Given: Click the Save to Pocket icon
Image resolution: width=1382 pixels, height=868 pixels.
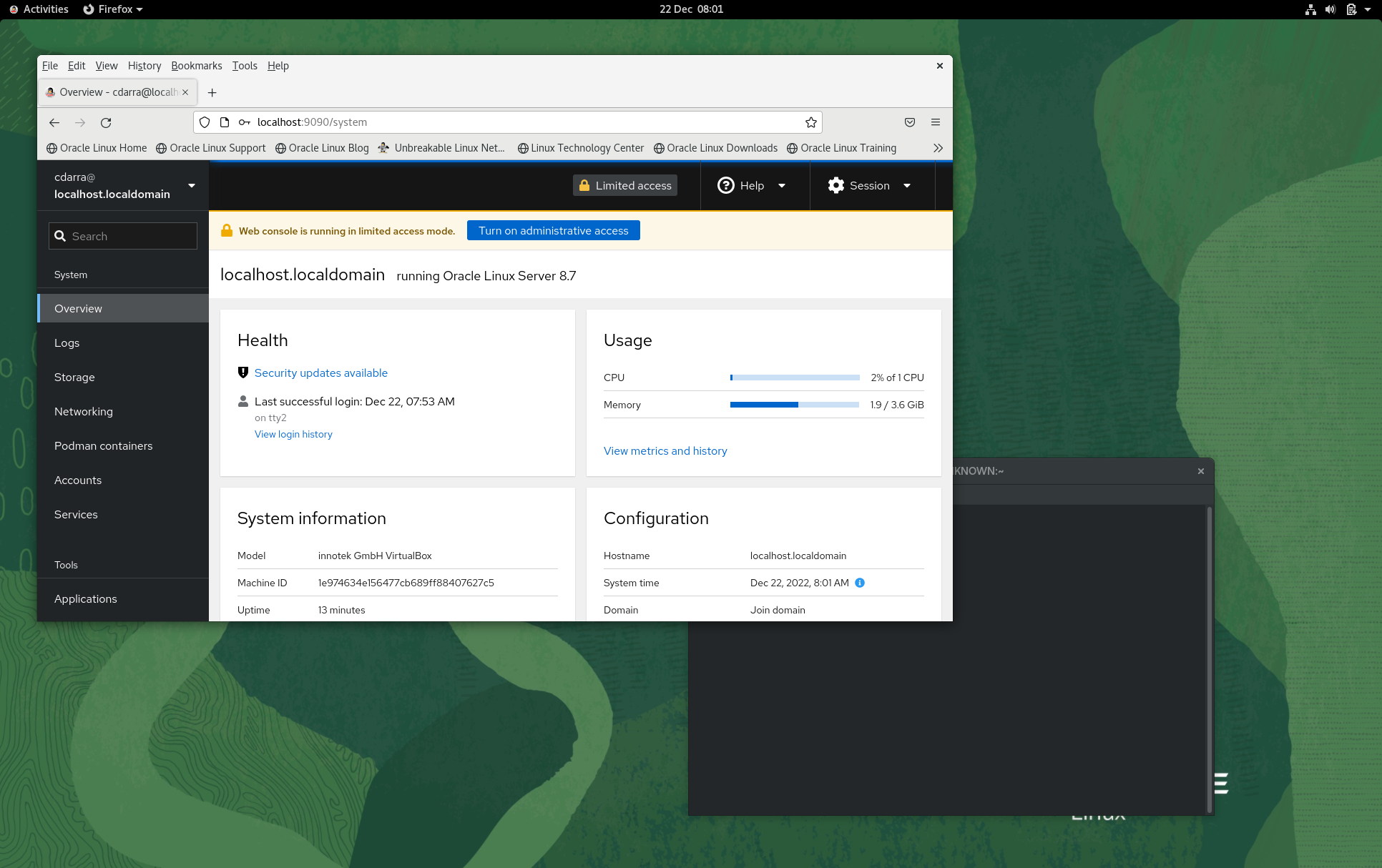Looking at the screenshot, I should click(909, 122).
